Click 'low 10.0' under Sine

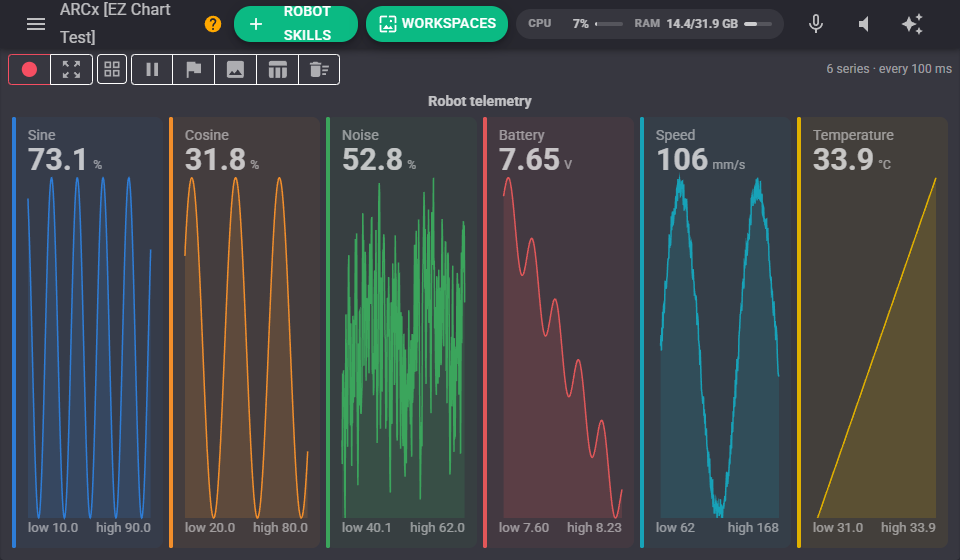coord(53,528)
